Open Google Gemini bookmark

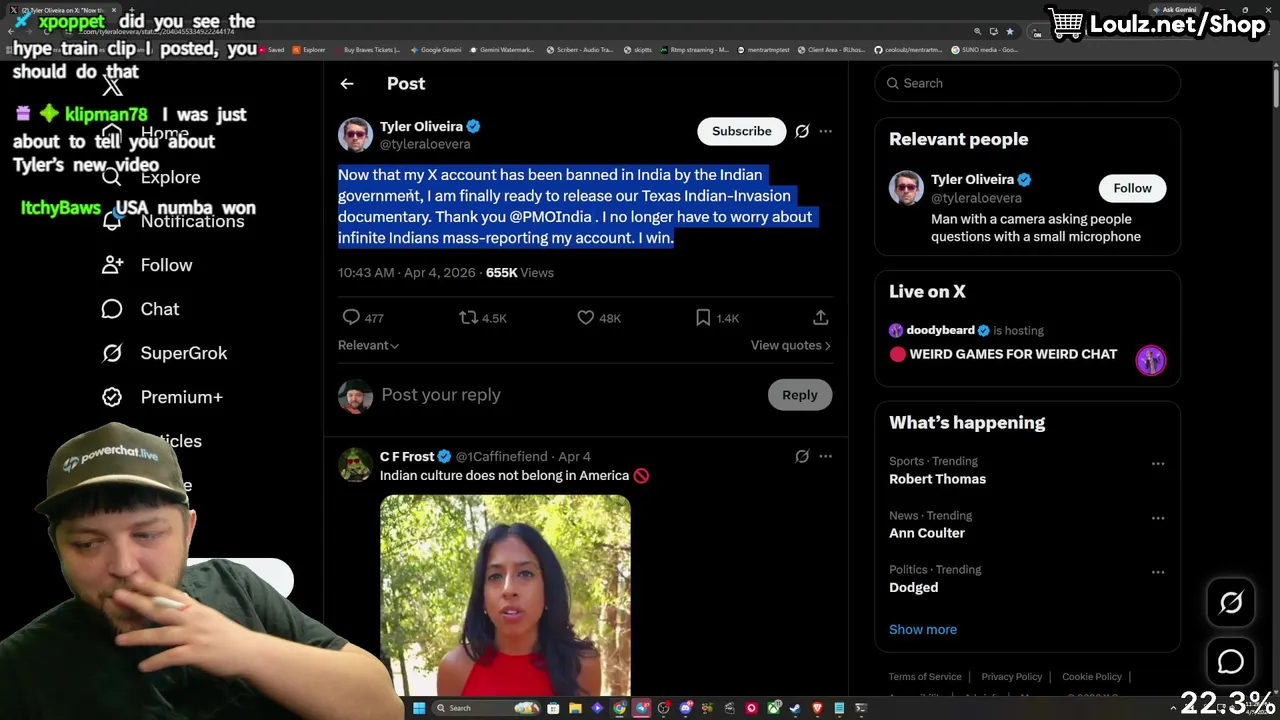(x=435, y=49)
